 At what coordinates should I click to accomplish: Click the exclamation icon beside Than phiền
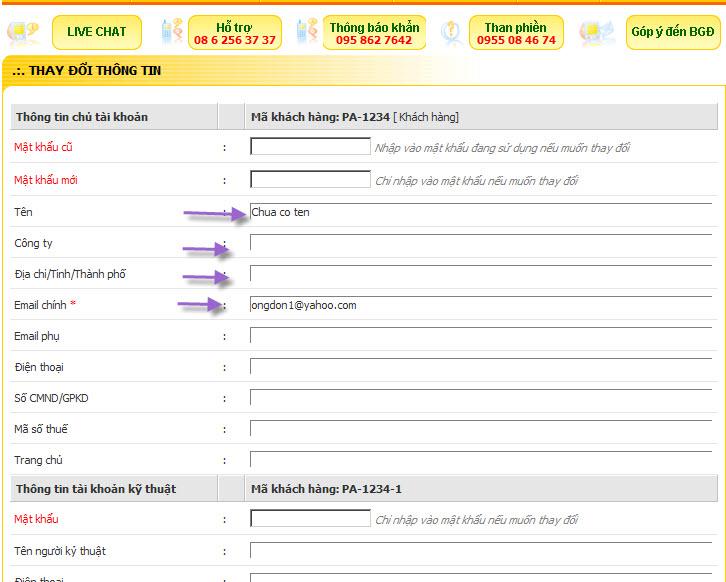[451, 32]
